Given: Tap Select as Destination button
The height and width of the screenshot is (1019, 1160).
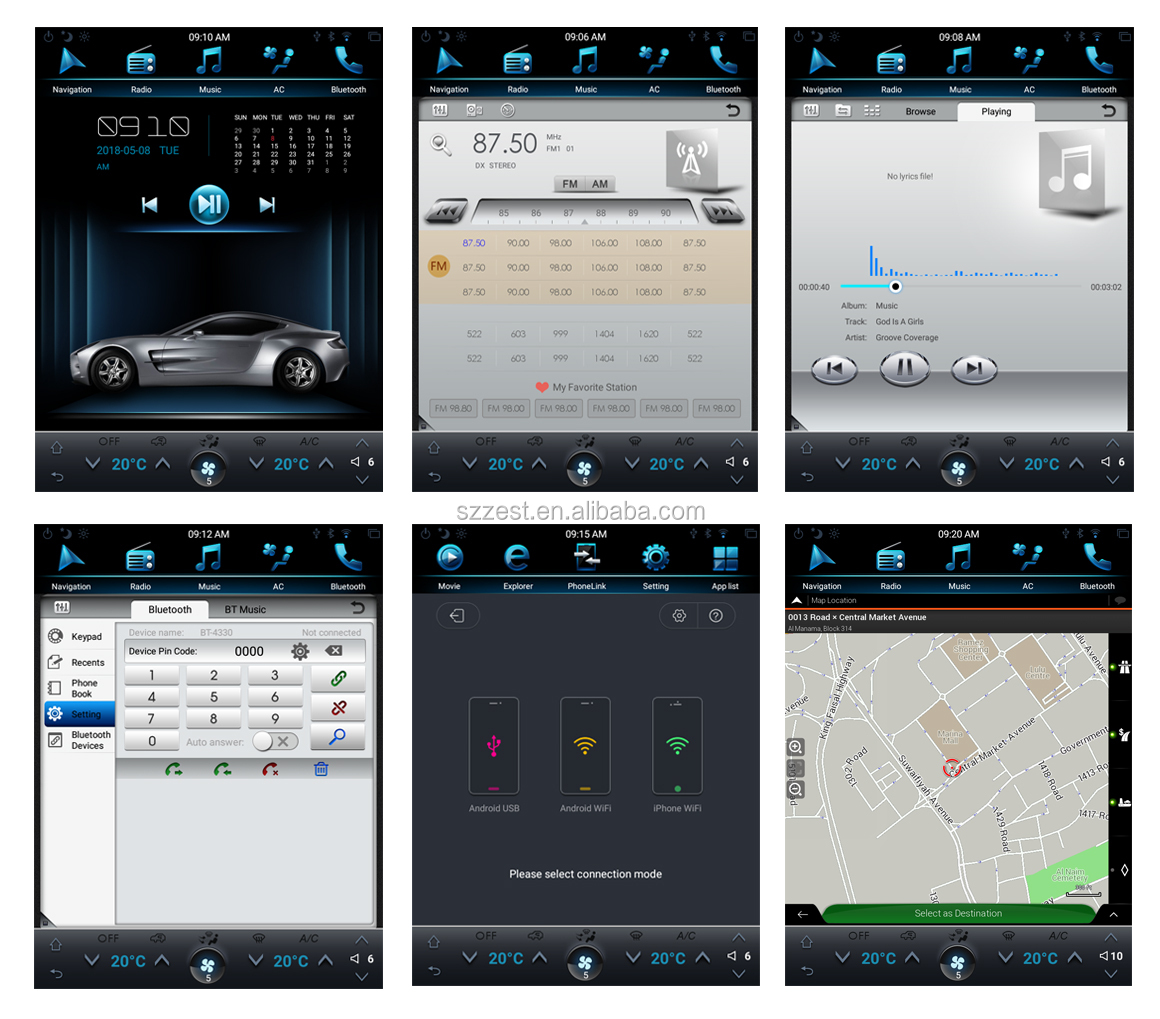Looking at the screenshot, I should click(958, 913).
